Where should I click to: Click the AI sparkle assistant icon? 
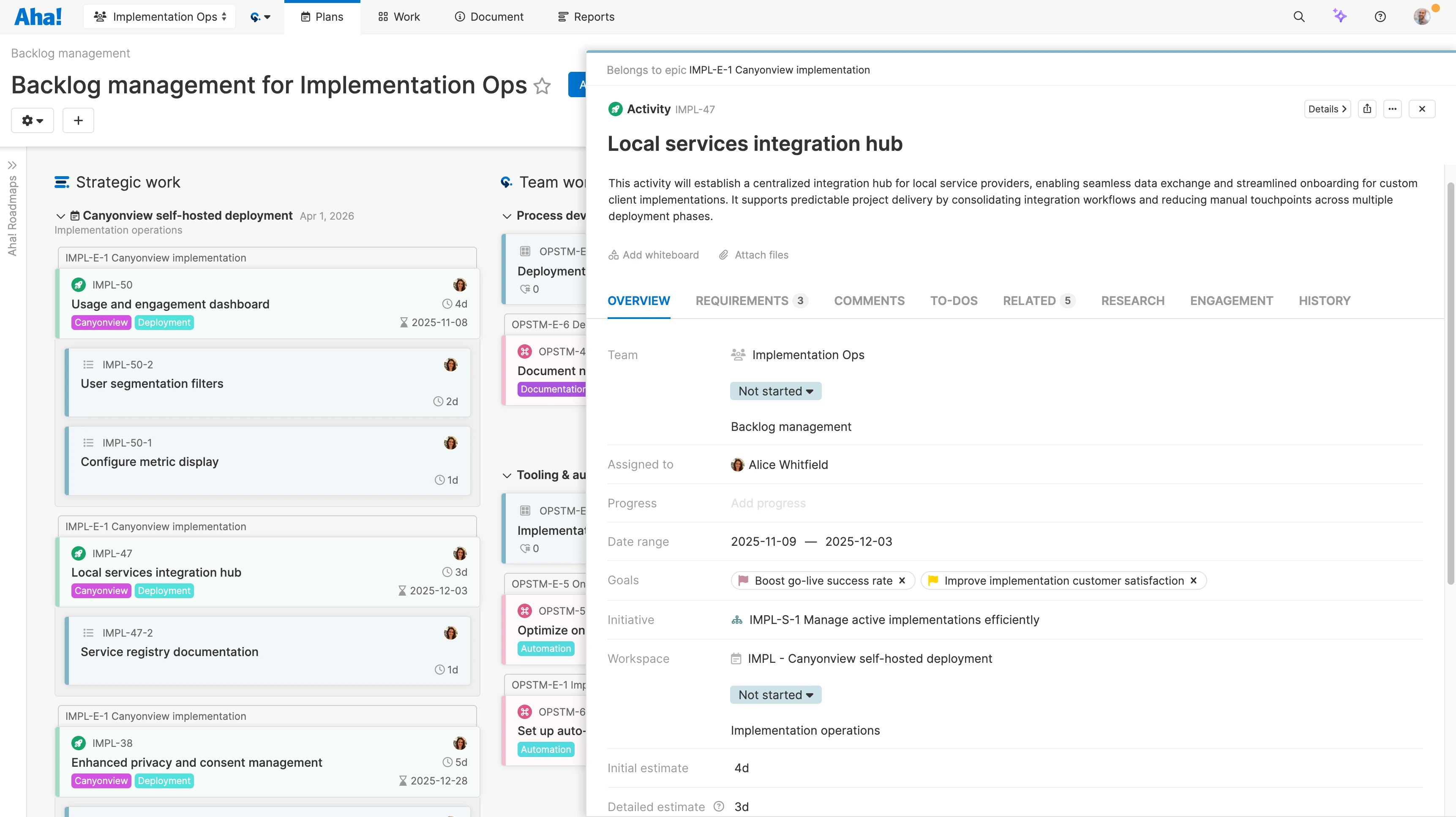[x=1339, y=16]
